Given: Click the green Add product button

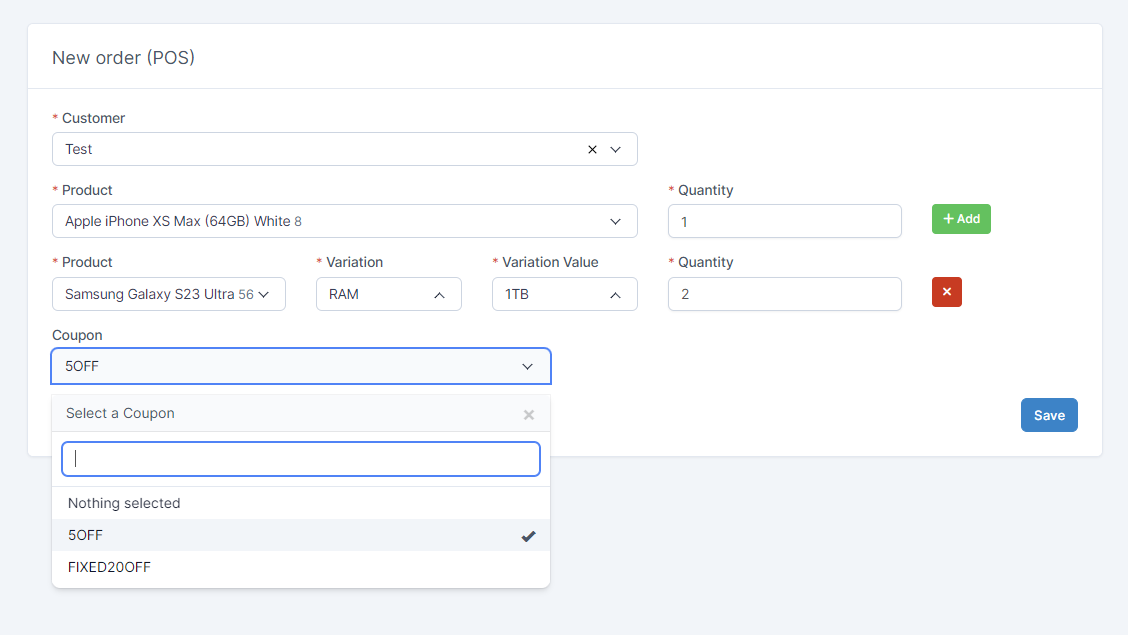Looking at the screenshot, I should pyautogui.click(x=961, y=219).
